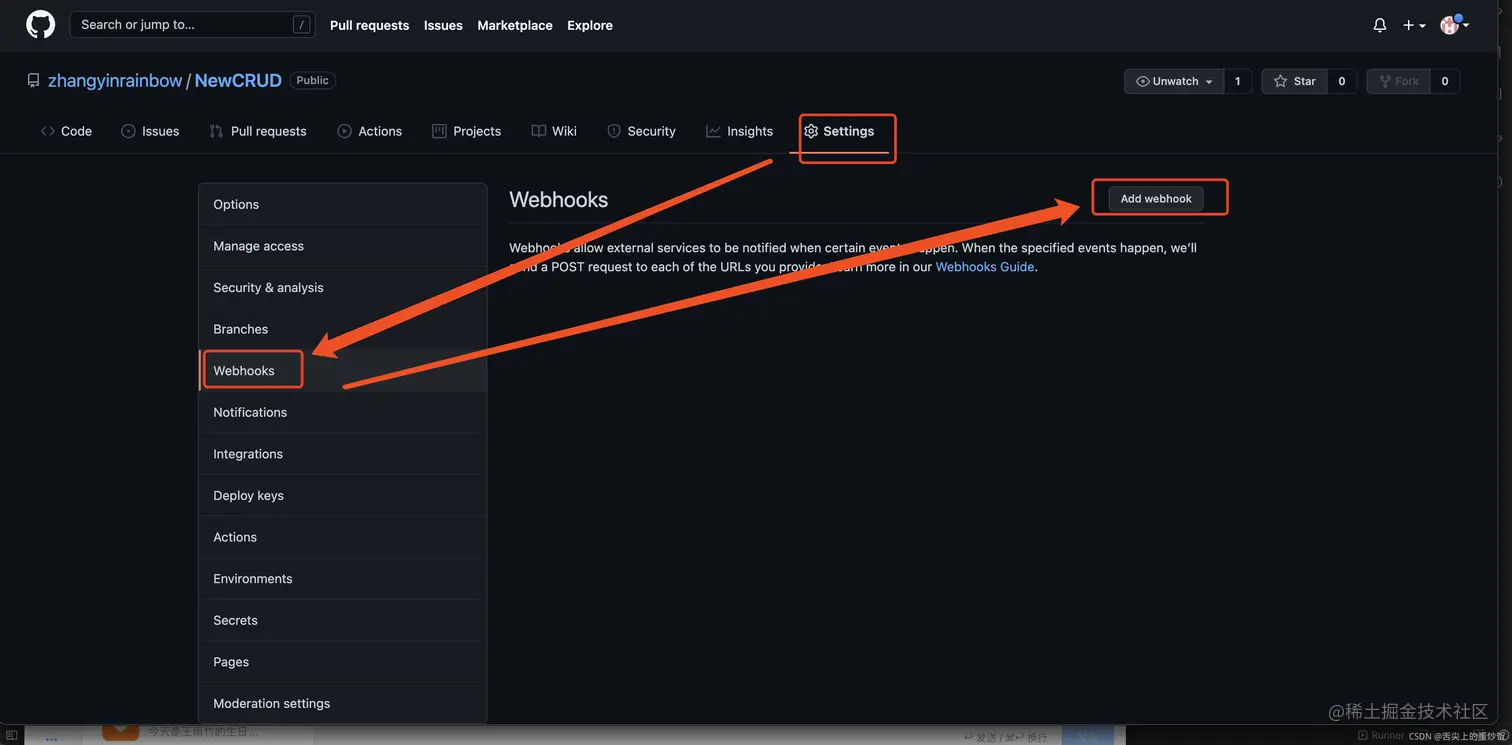
Task: Click the Insights tab graph icon
Action: 713,131
